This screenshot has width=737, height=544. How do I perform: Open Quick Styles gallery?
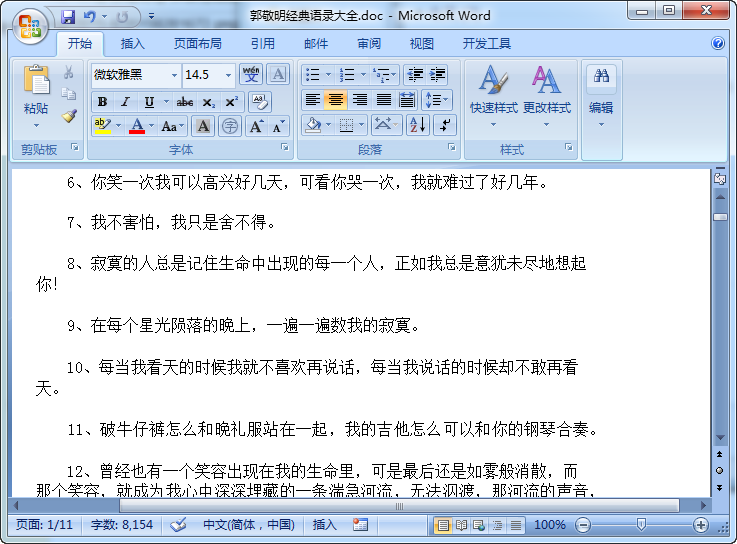494,96
